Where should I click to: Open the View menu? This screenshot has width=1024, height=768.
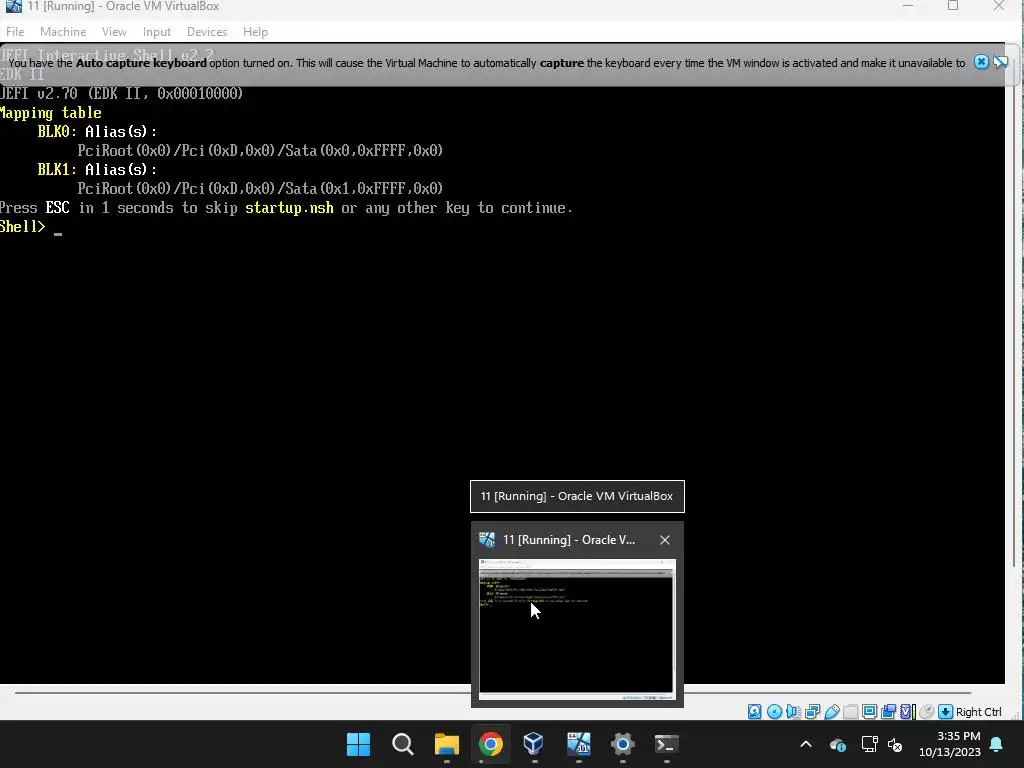point(114,31)
